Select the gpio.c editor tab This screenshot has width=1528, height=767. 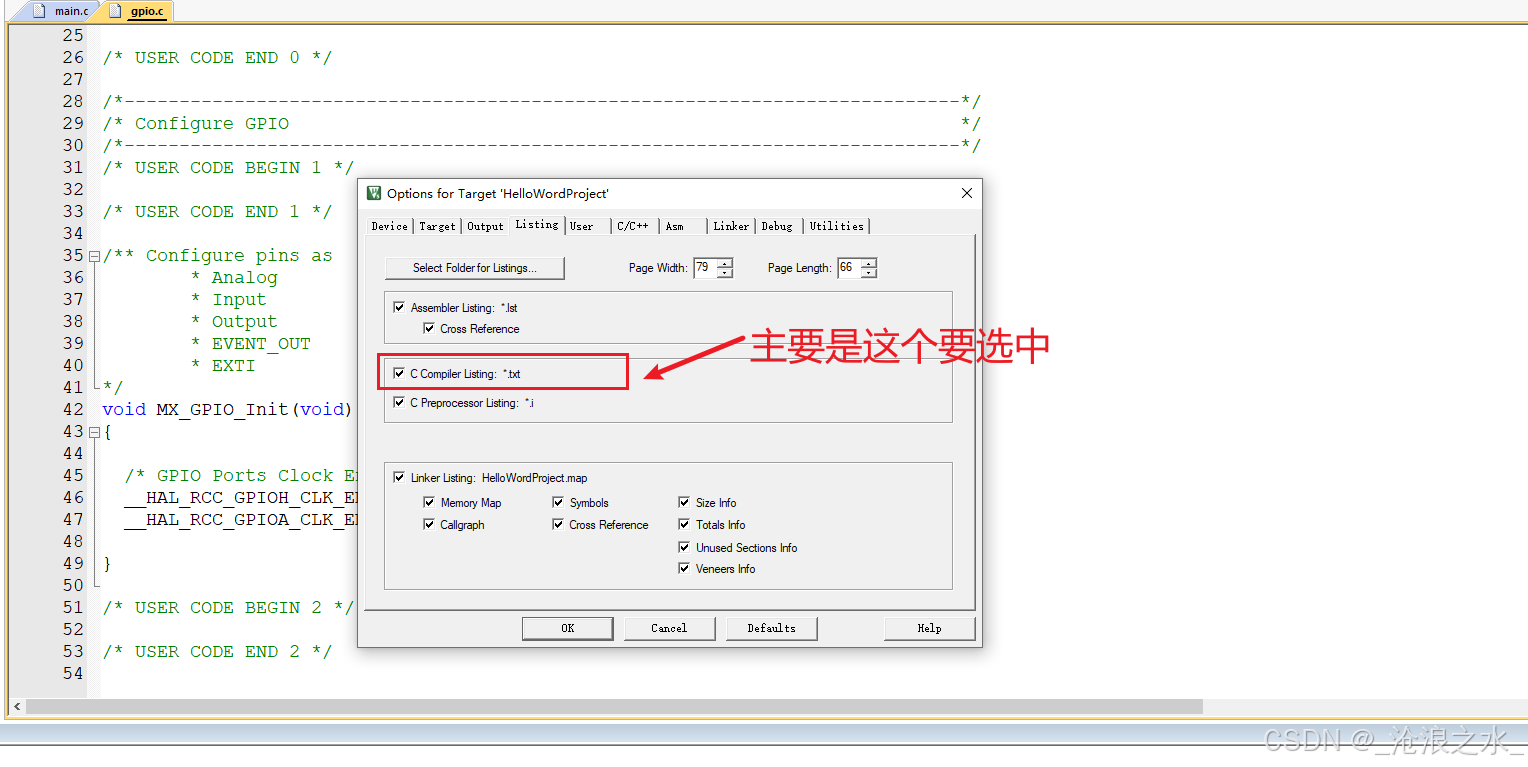138,11
